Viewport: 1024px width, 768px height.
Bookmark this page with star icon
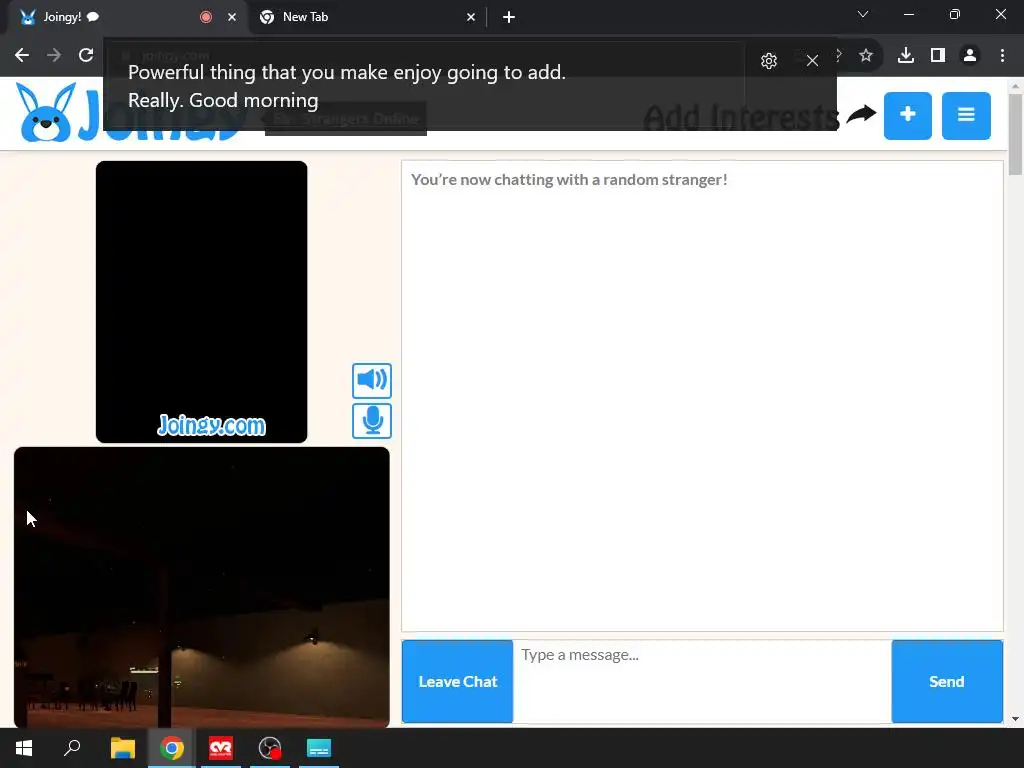(866, 56)
